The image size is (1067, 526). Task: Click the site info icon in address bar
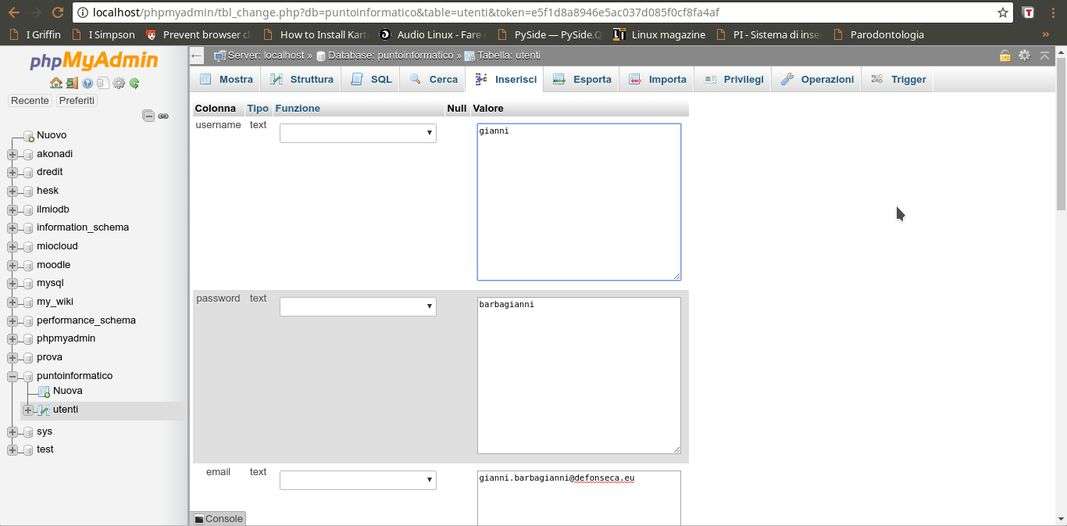pyautogui.click(x=82, y=12)
